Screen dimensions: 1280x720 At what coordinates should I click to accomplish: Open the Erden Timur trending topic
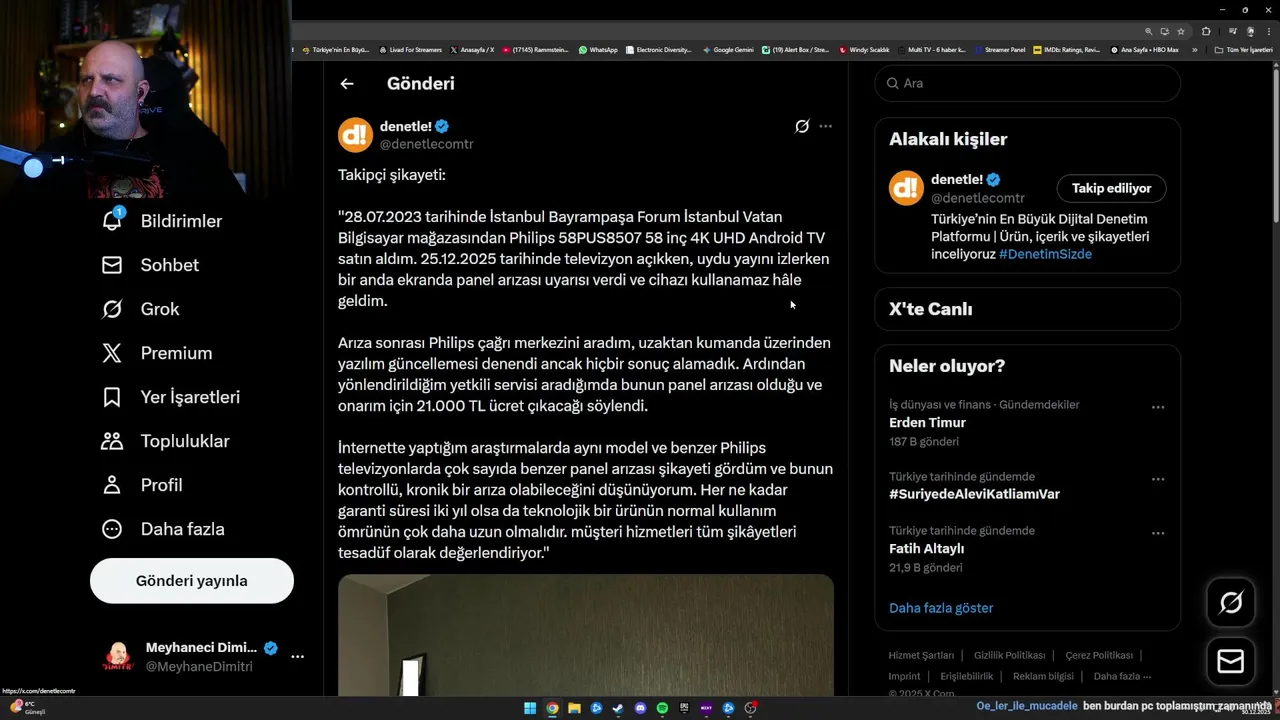(x=927, y=423)
